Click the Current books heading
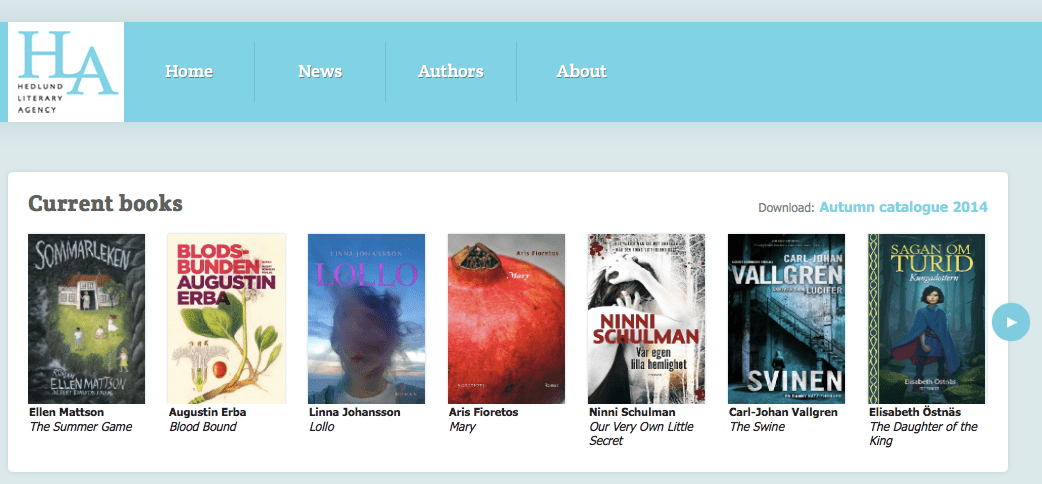Viewport: 1042px width, 484px height. 105,203
